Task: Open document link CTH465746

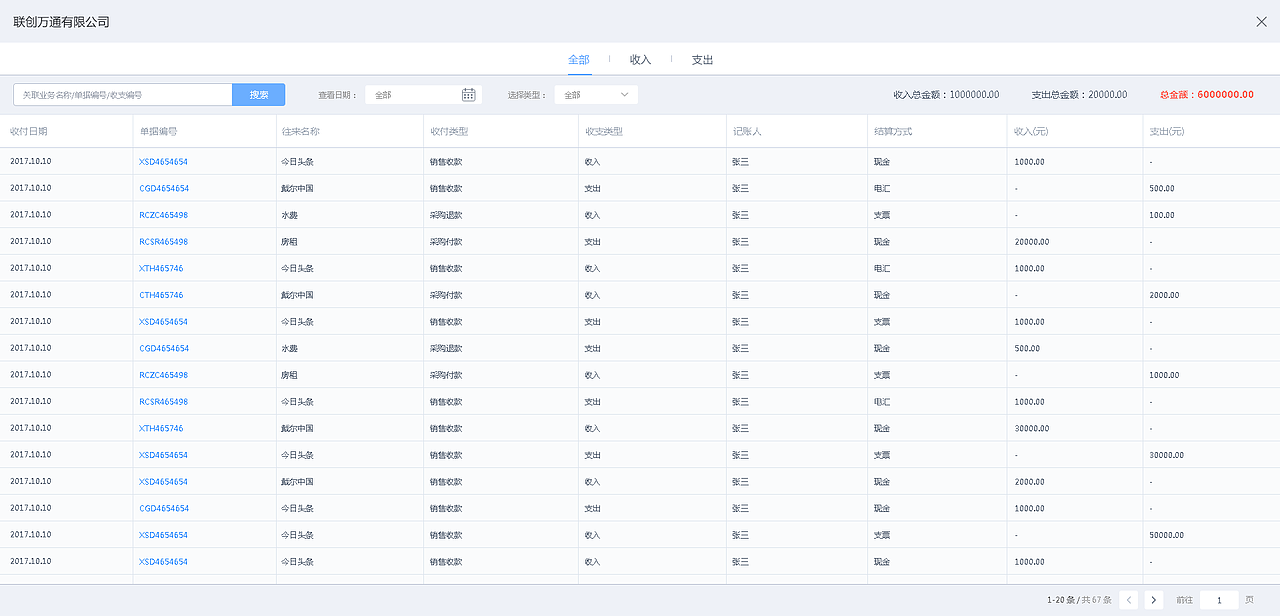Action: (x=161, y=295)
